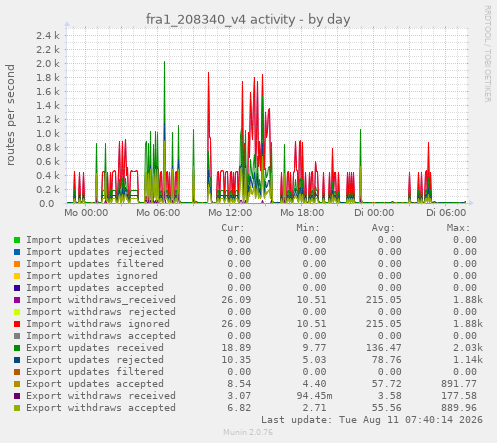This screenshot has height=443, width=497.
Task: Click the 'Mo 06:00' x-axis label
Action: [158, 213]
